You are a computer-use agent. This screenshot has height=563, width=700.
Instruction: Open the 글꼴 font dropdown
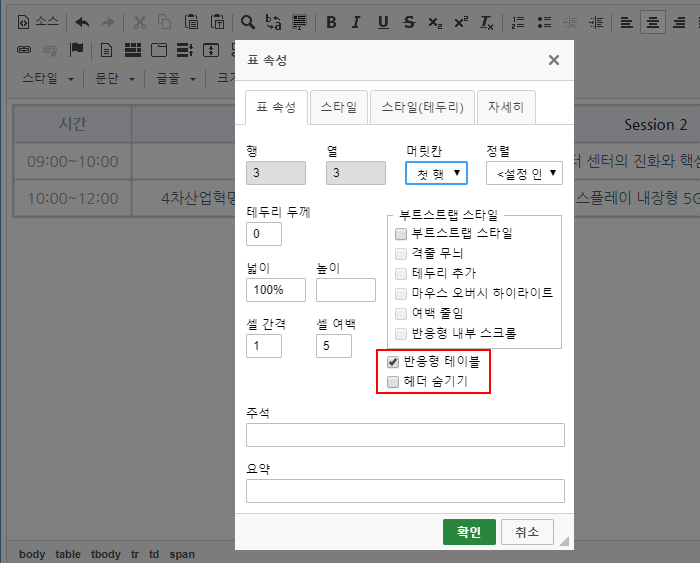pyautogui.click(x=175, y=79)
